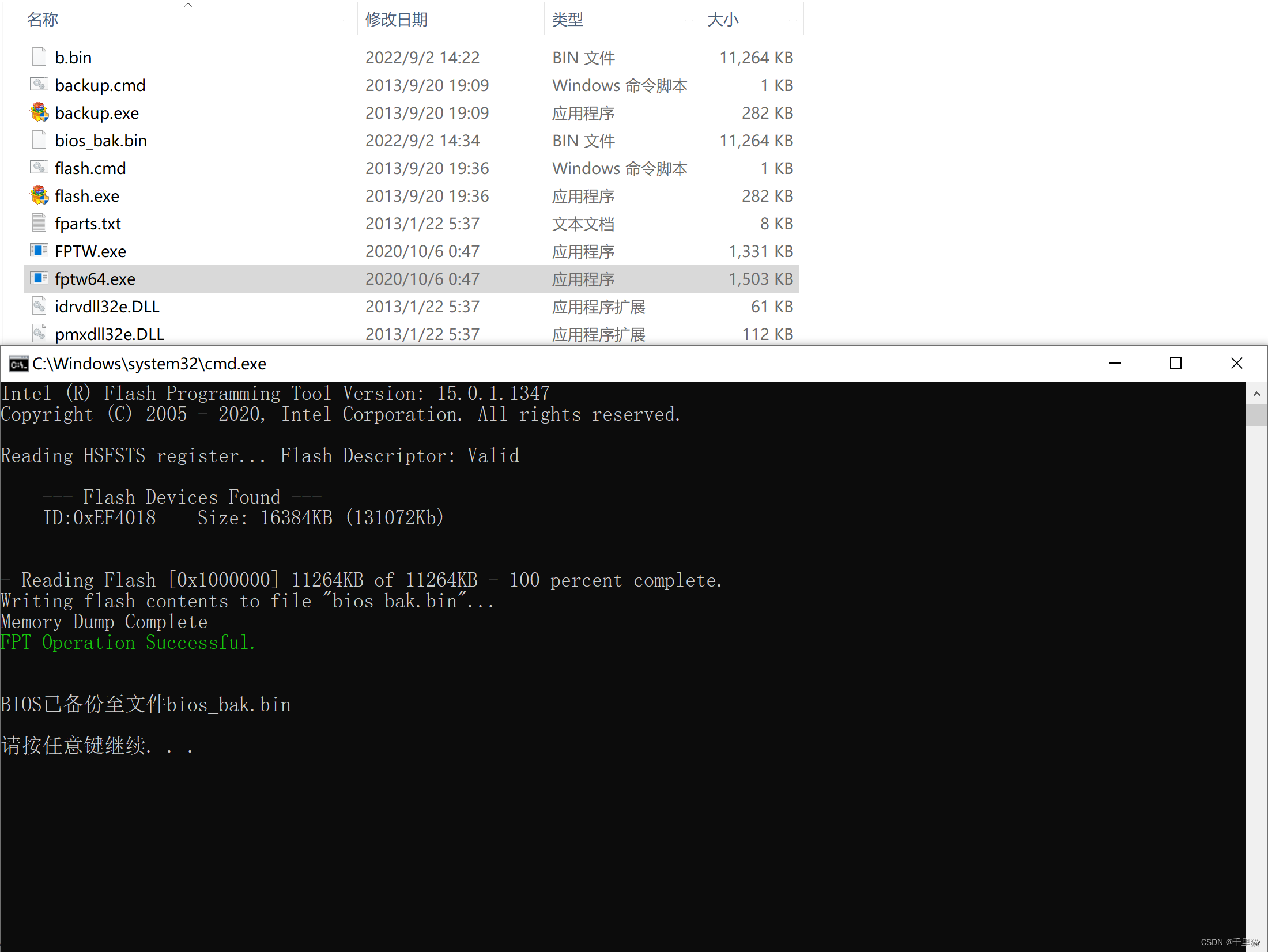Sort by 大小 column header

(x=723, y=20)
